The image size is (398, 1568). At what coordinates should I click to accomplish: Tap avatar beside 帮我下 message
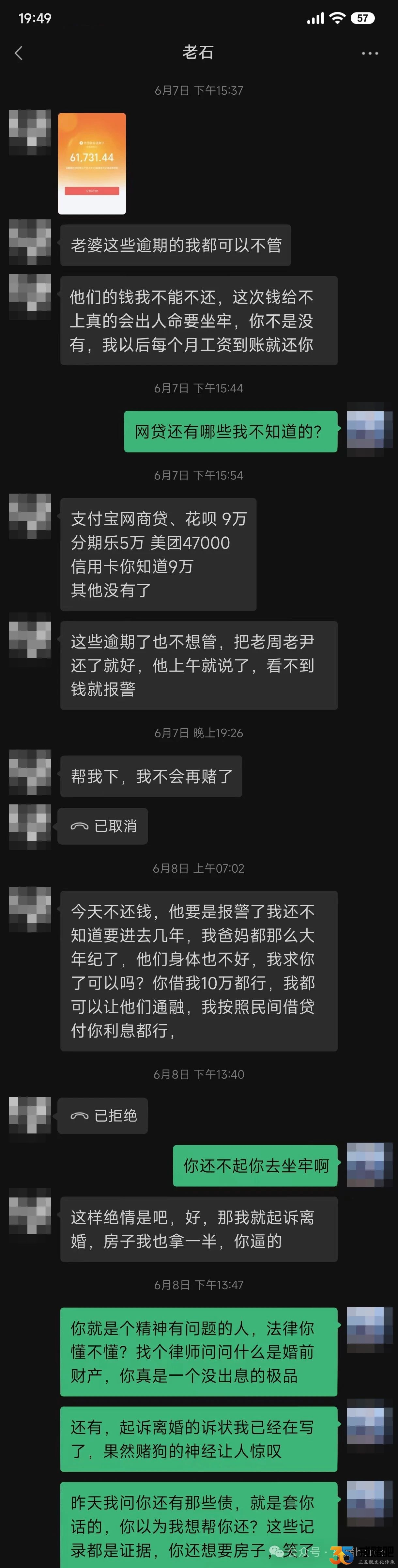[30, 772]
